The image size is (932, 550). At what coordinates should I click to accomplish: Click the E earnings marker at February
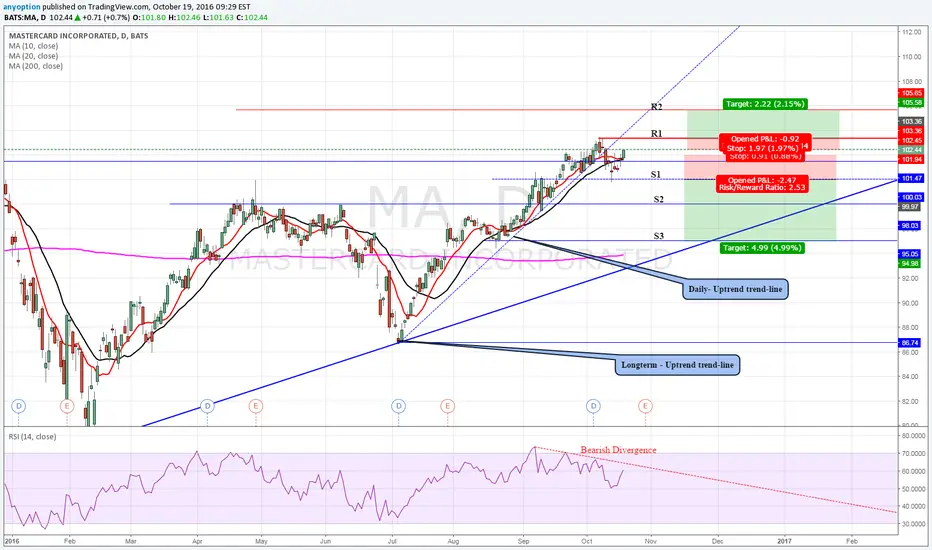tap(67, 406)
